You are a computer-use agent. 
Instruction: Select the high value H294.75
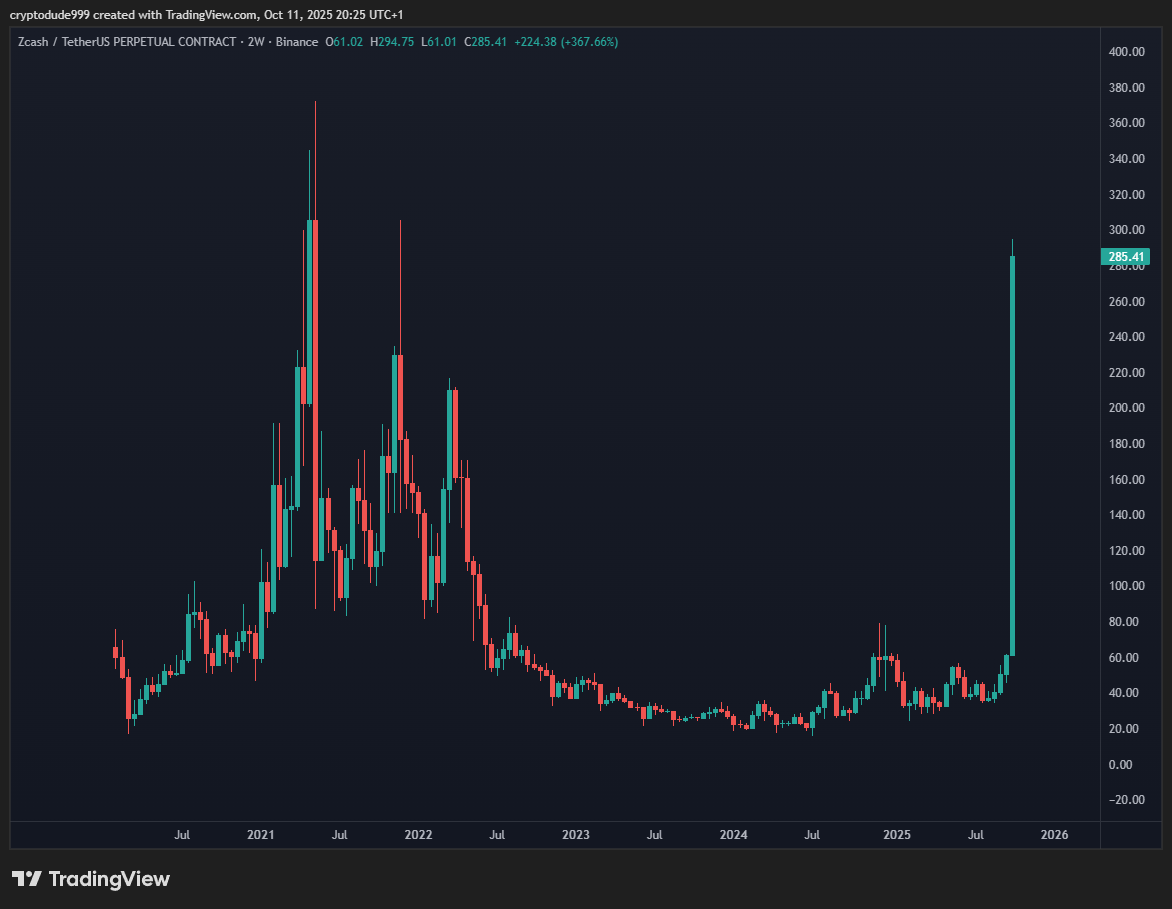(393, 42)
